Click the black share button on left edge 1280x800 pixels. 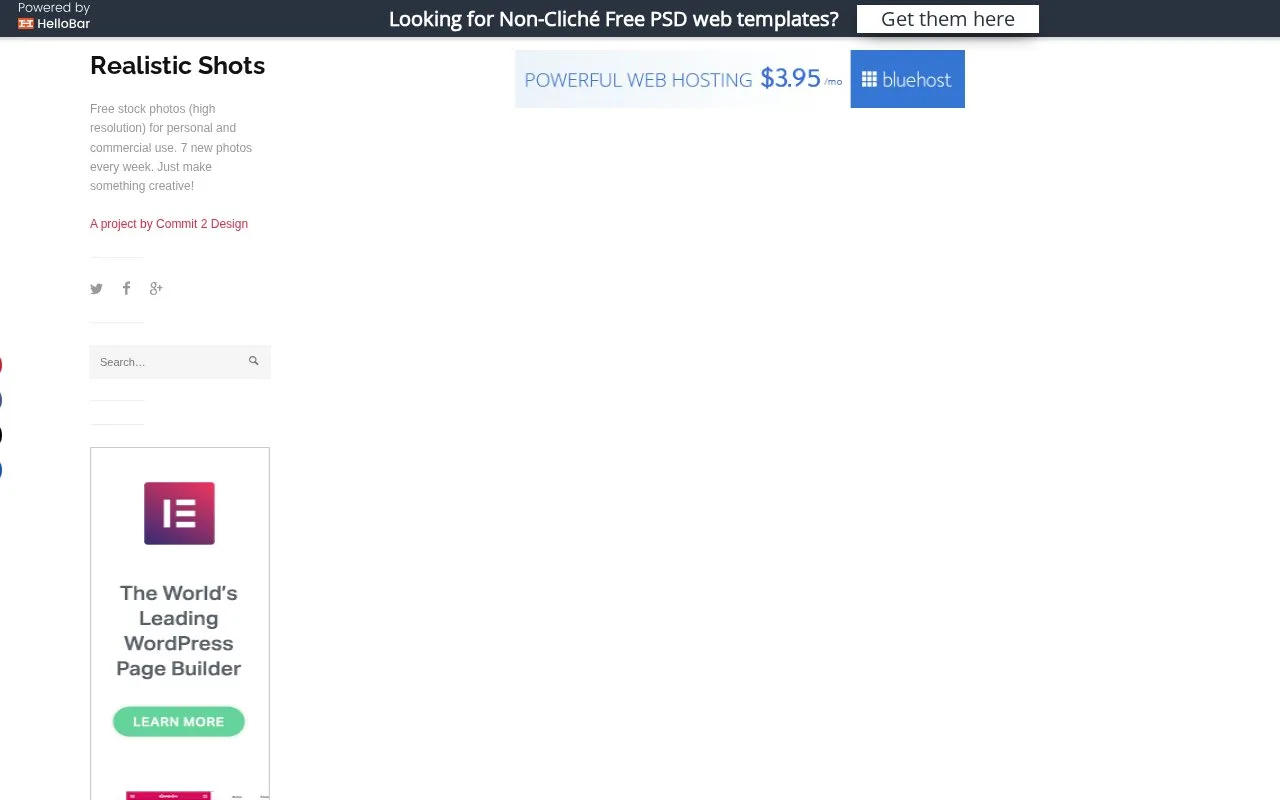click(1, 435)
